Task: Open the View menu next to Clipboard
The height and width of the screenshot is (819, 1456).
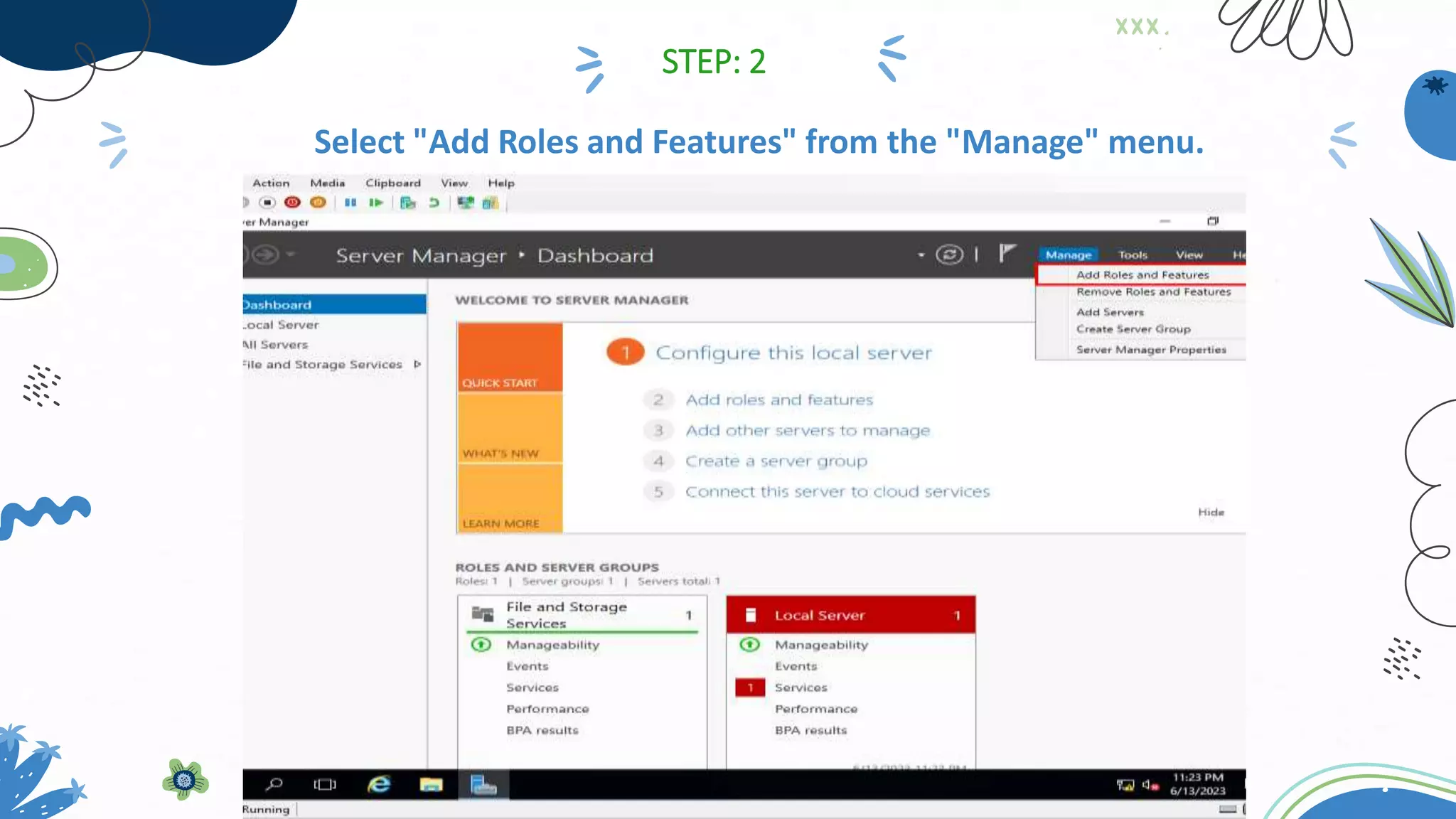Action: coord(454,183)
